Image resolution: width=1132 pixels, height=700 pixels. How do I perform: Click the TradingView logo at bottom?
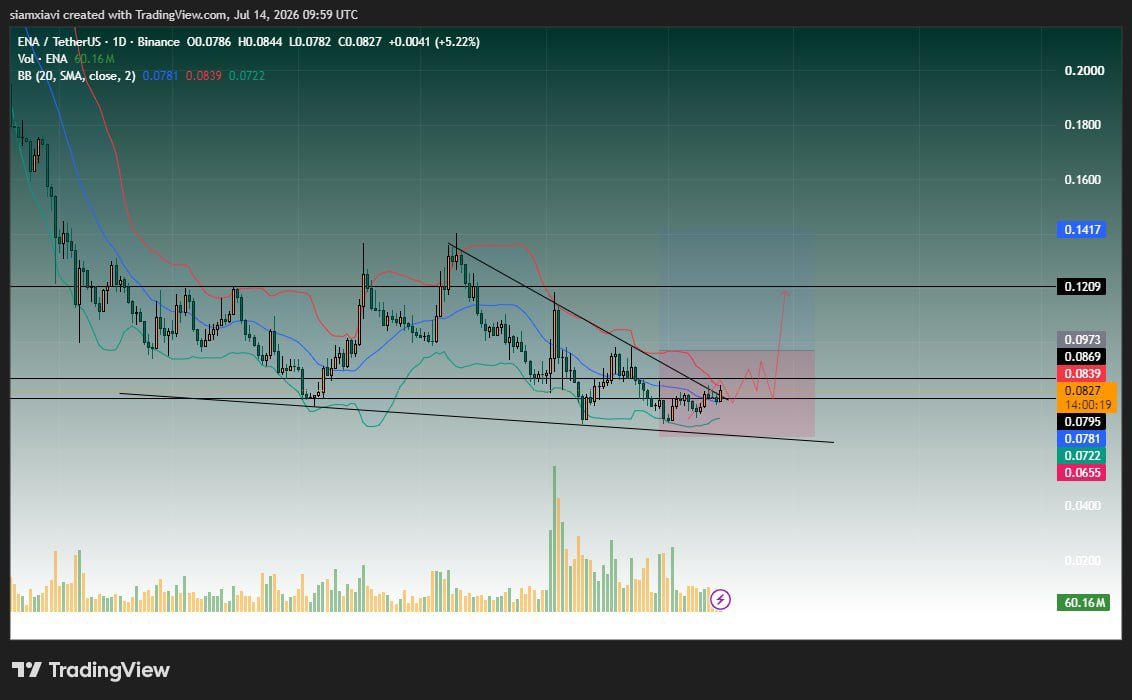(91, 670)
